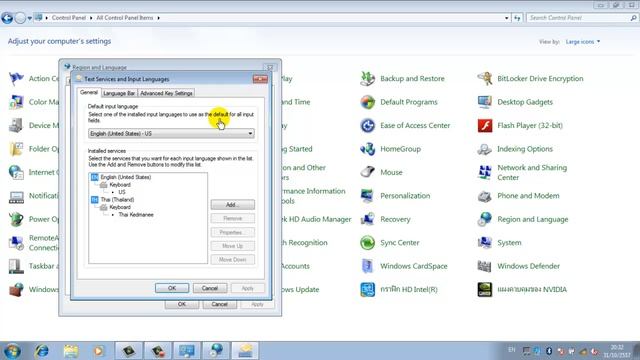Viewport: 640px width, 360px height.
Task: Open Sync Center icon
Action: [x=367, y=242]
